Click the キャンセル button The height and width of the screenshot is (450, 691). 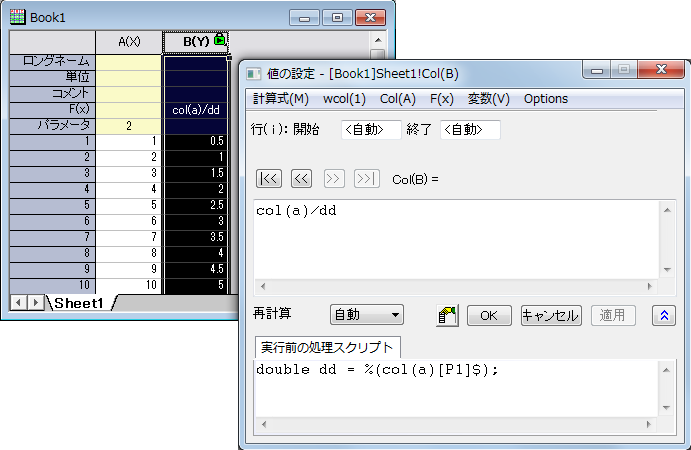551,315
